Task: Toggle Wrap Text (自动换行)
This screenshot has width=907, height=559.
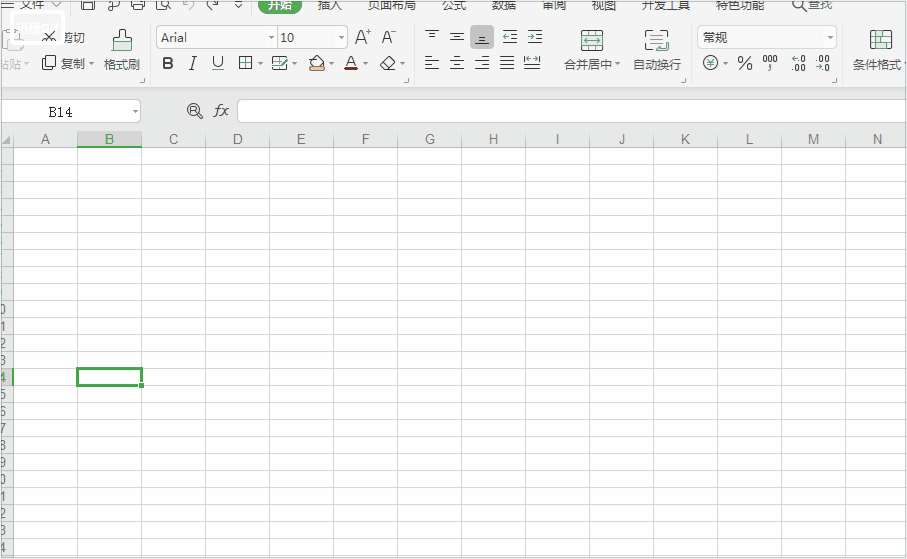Action: (657, 50)
